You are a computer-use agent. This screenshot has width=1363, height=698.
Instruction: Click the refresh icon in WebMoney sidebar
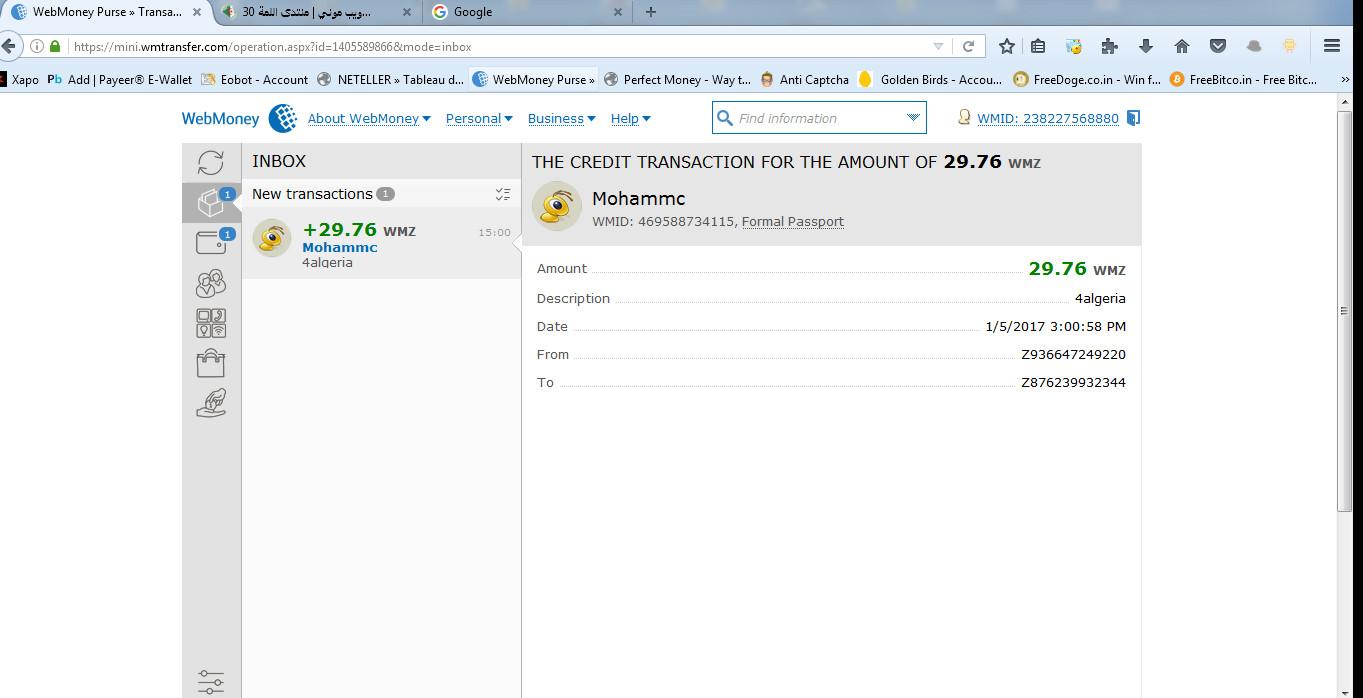click(x=211, y=162)
